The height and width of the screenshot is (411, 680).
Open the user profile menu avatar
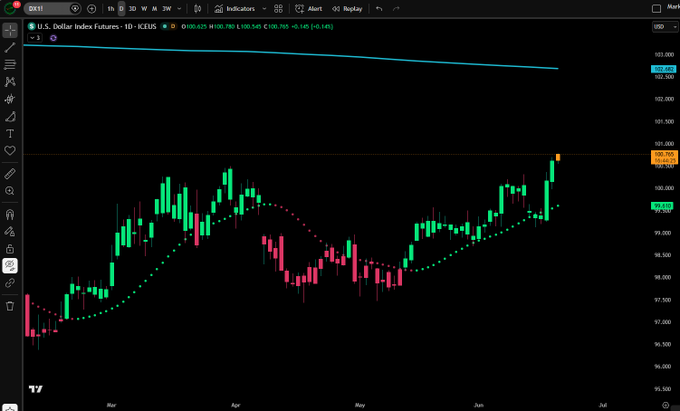(11, 7)
